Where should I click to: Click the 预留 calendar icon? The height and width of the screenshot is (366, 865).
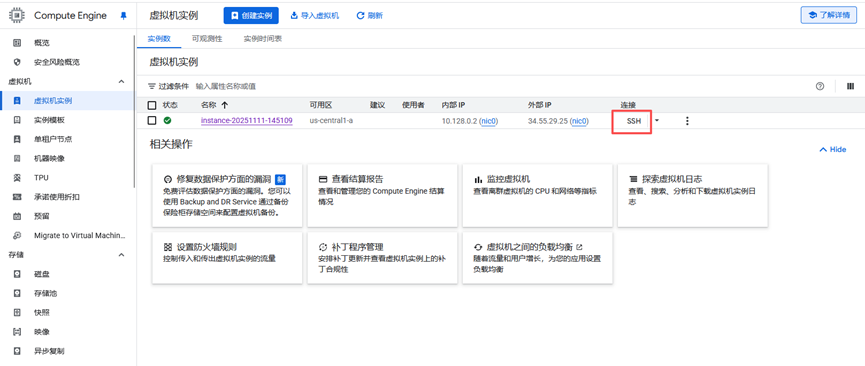pos(17,216)
